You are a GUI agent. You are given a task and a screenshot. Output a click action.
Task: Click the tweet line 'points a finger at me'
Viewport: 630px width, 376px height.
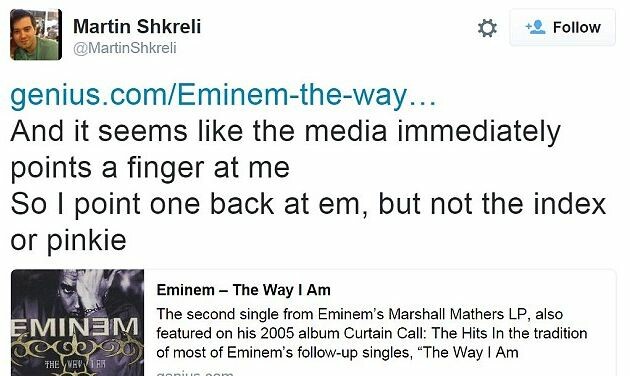[x=150, y=168]
